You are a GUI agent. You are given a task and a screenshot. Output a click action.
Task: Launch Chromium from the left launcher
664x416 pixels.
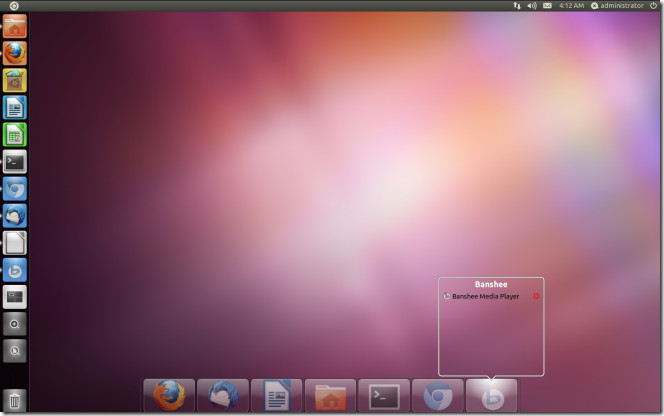[x=15, y=189]
